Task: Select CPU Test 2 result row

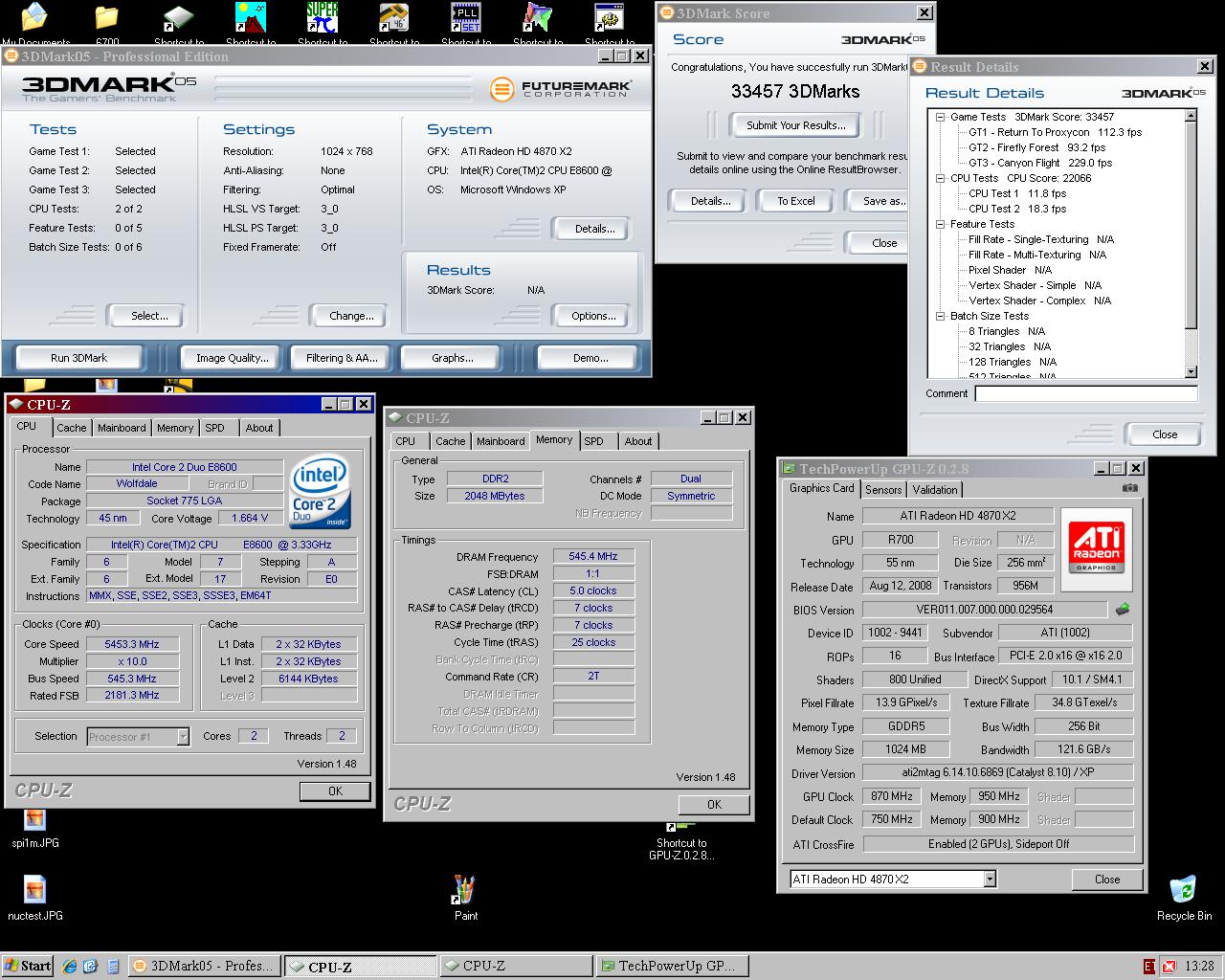Action: (x=1016, y=209)
